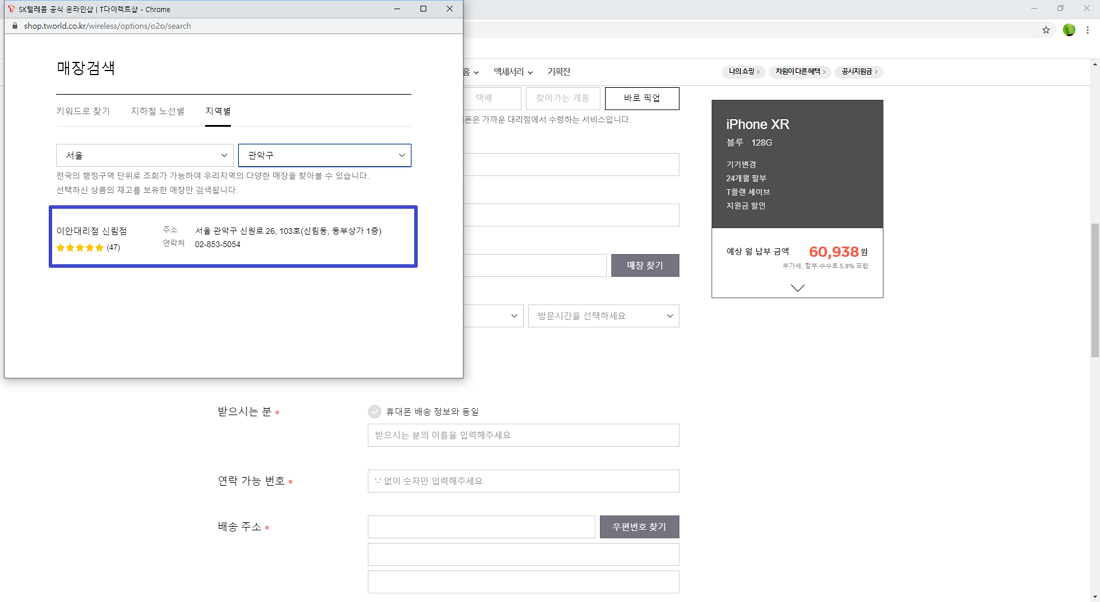Click the 연락 가능 번호 input field

point(523,481)
